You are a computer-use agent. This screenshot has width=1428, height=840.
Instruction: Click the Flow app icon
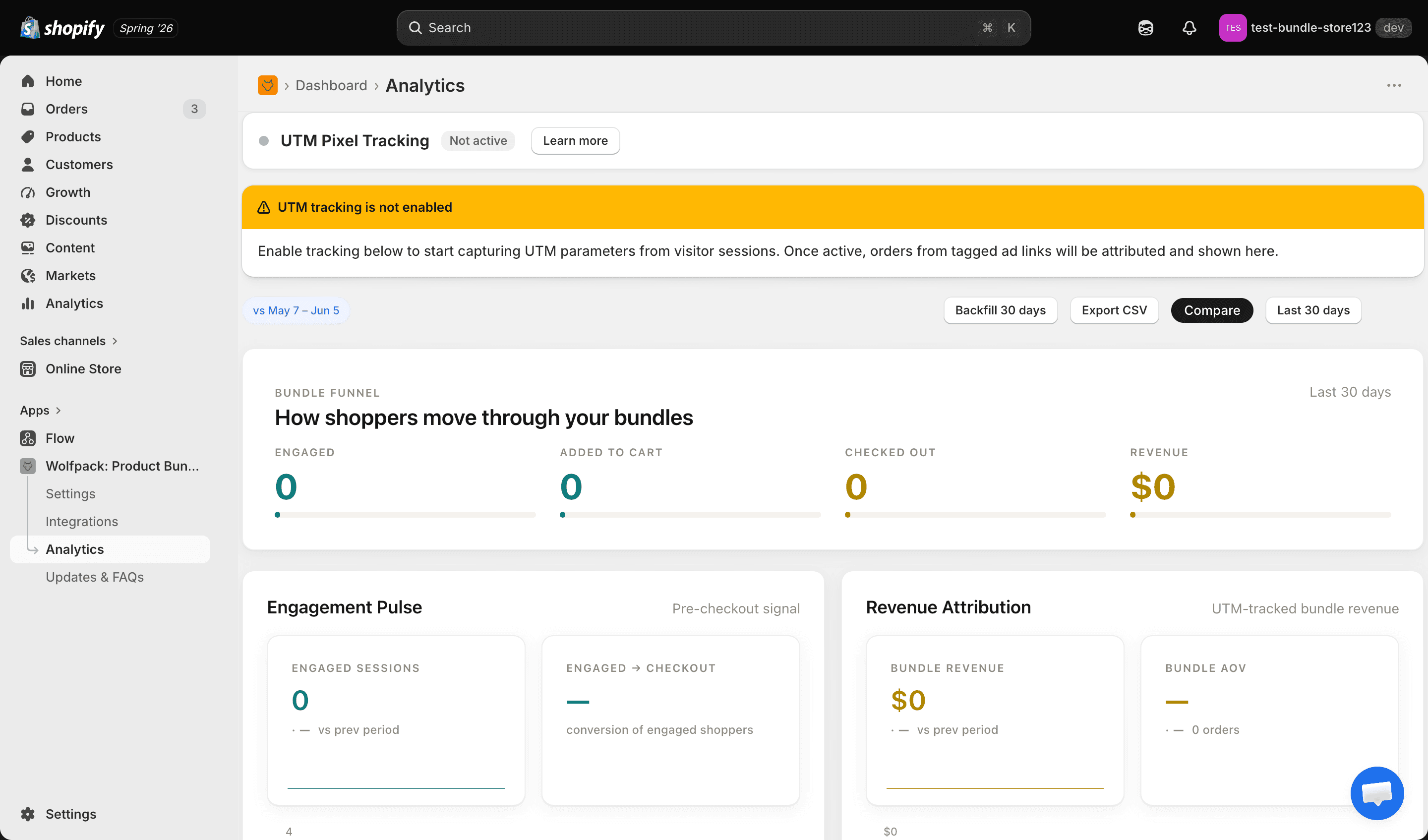click(28, 438)
